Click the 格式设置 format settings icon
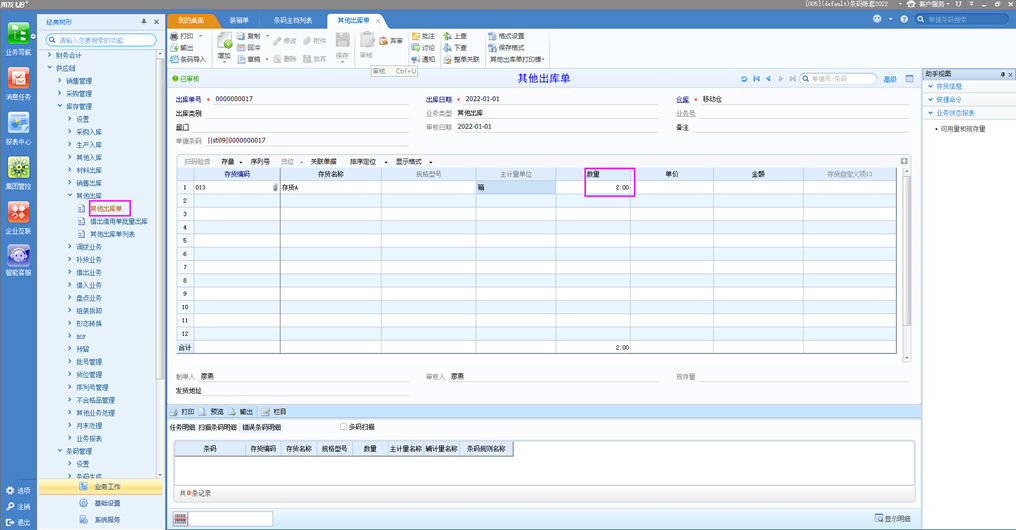This screenshot has height=530, width=1016. (492, 36)
